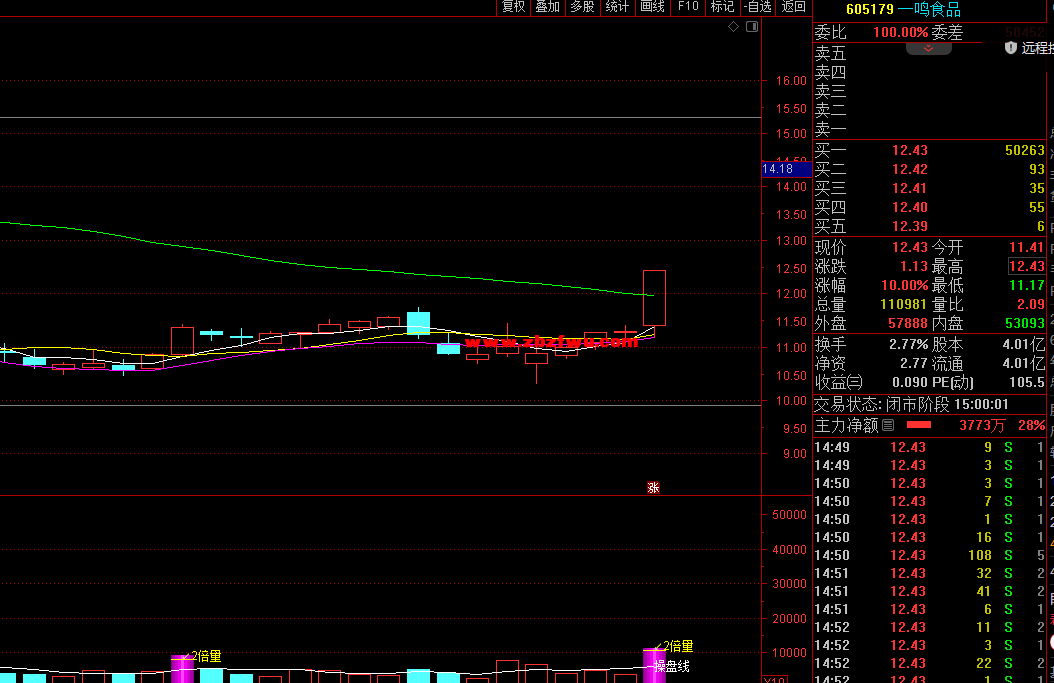Click boxed 最高 value 12.43
The width and height of the screenshot is (1054, 683).
[x=1026, y=266]
